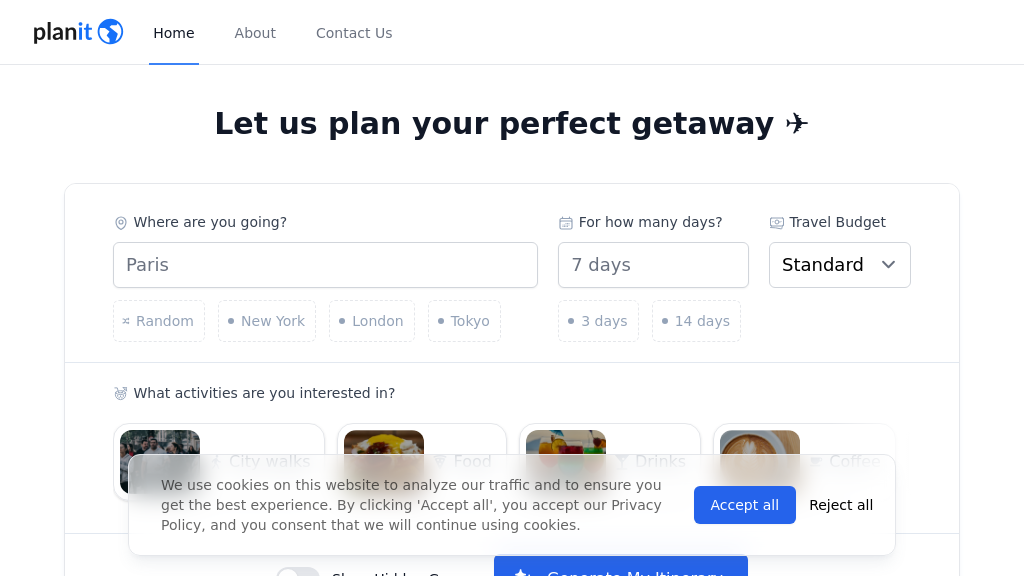1024x576 pixels.
Task: Click the sparkle icon on Generate button
Action: tap(521, 573)
